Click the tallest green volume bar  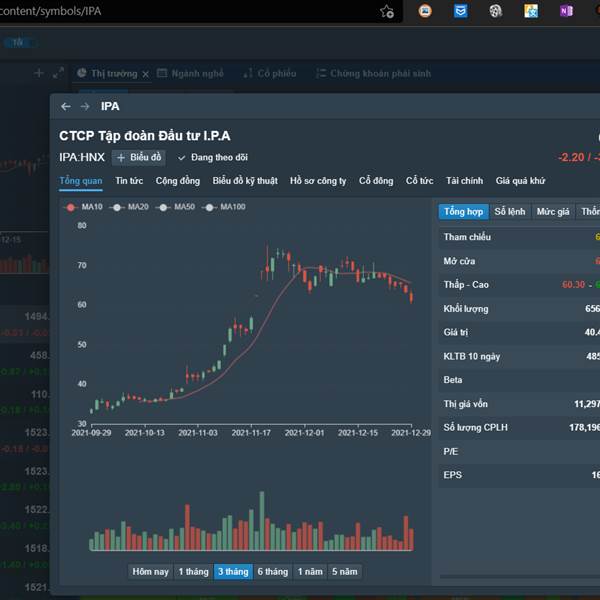(x=262, y=521)
